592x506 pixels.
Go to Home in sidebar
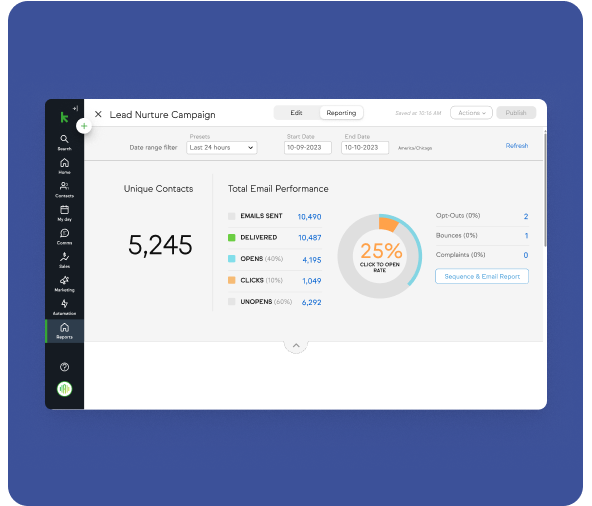[65, 166]
